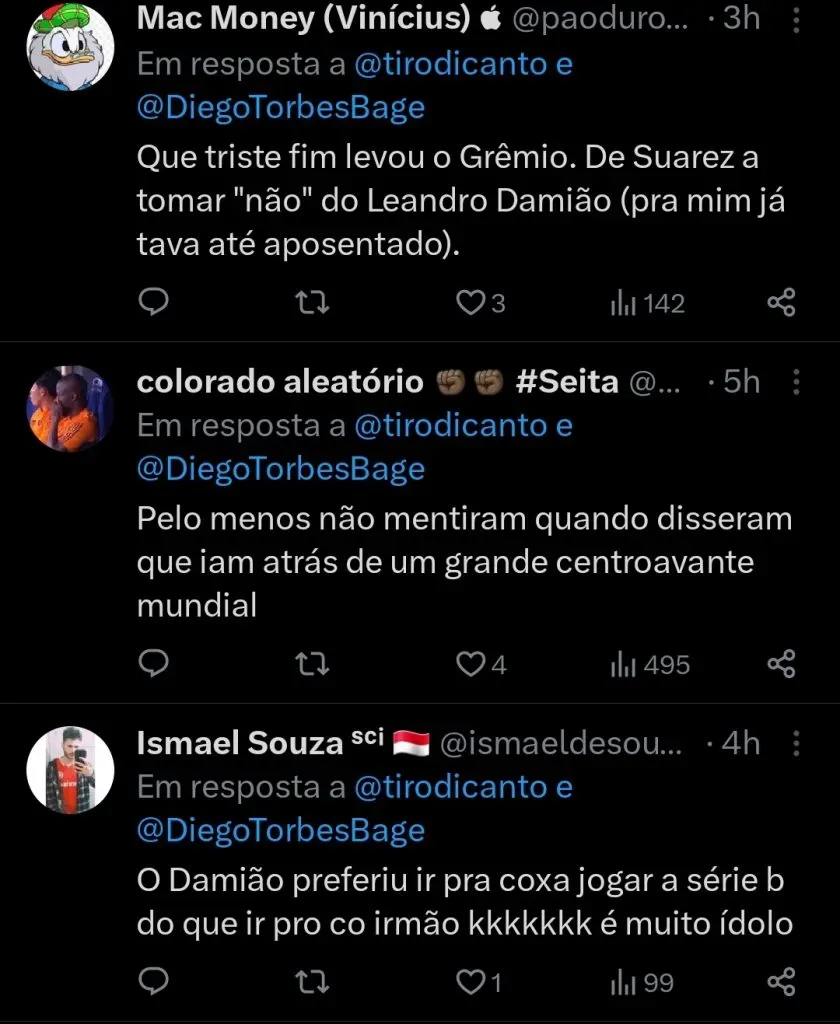View analytics showing 495 views
The height and width of the screenshot is (1024, 840).
pos(649,664)
